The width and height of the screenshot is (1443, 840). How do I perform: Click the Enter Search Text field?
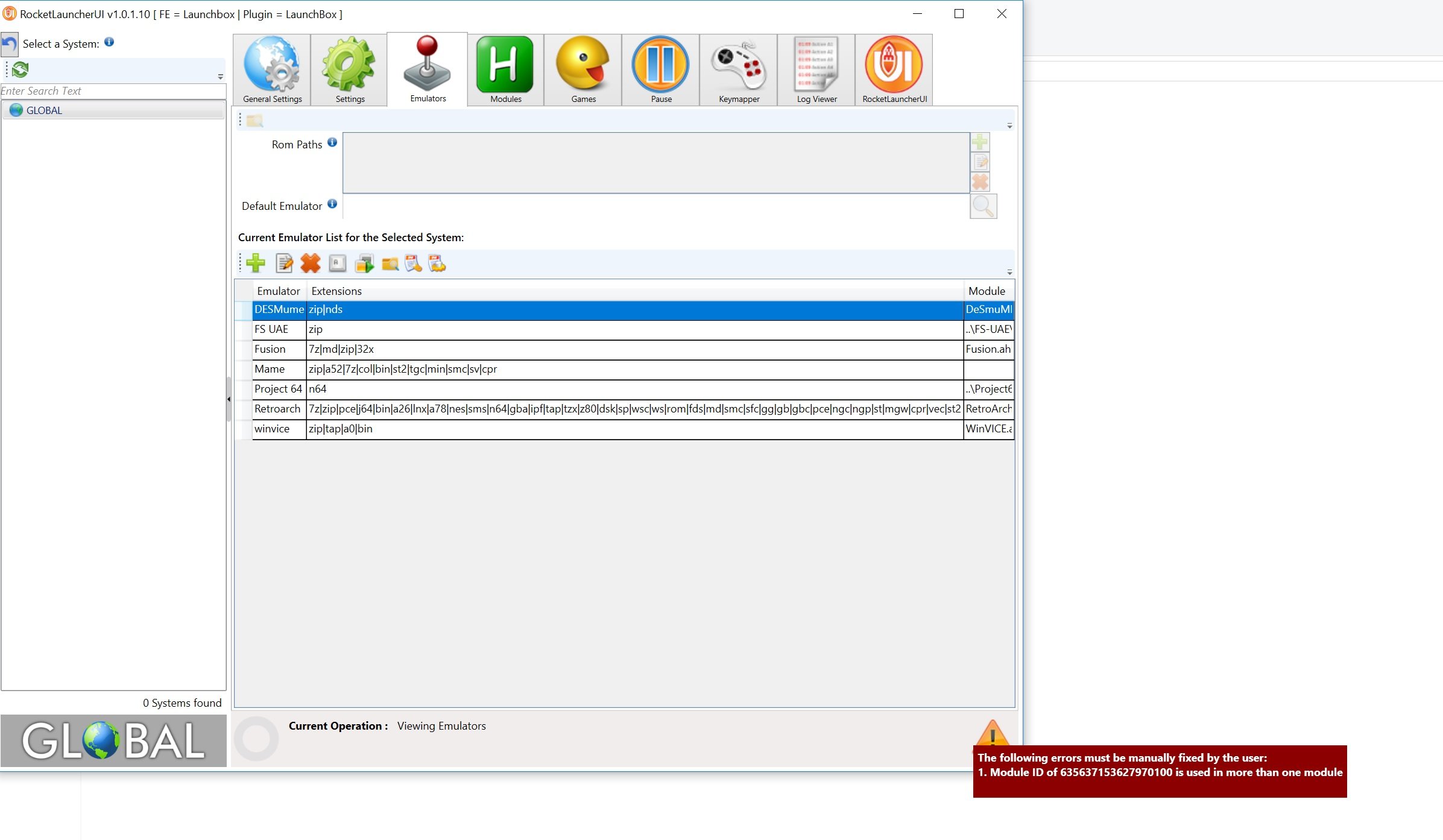113,91
